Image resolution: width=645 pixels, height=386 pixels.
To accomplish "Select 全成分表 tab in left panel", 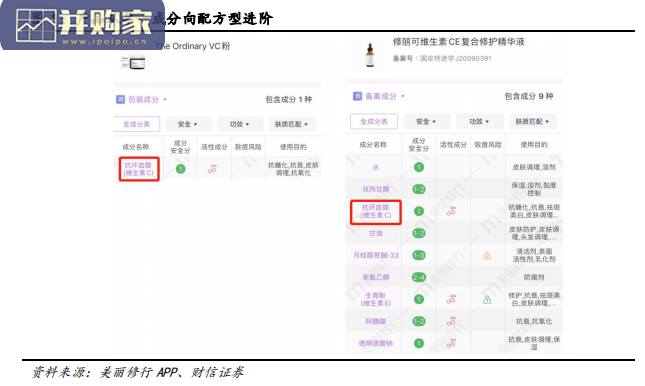I will pyautogui.click(x=137, y=124).
